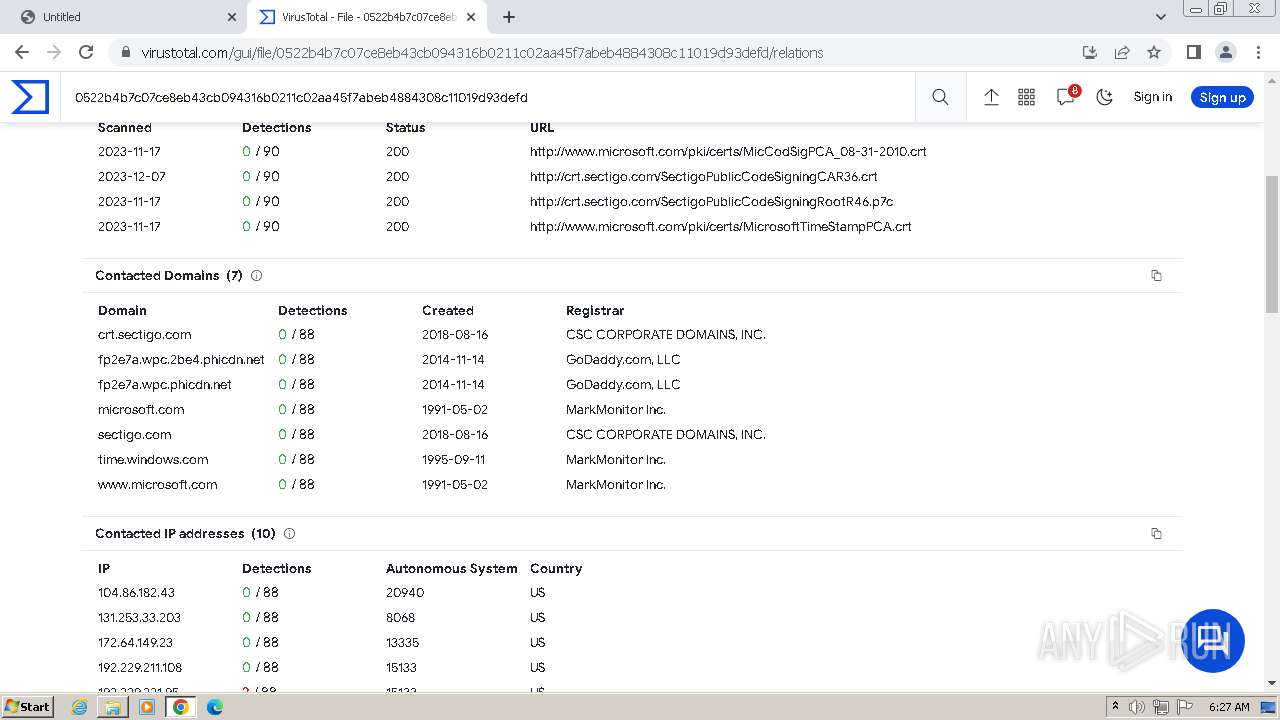Close the VirusTotal tab
The image size is (1280, 720).
click(472, 17)
